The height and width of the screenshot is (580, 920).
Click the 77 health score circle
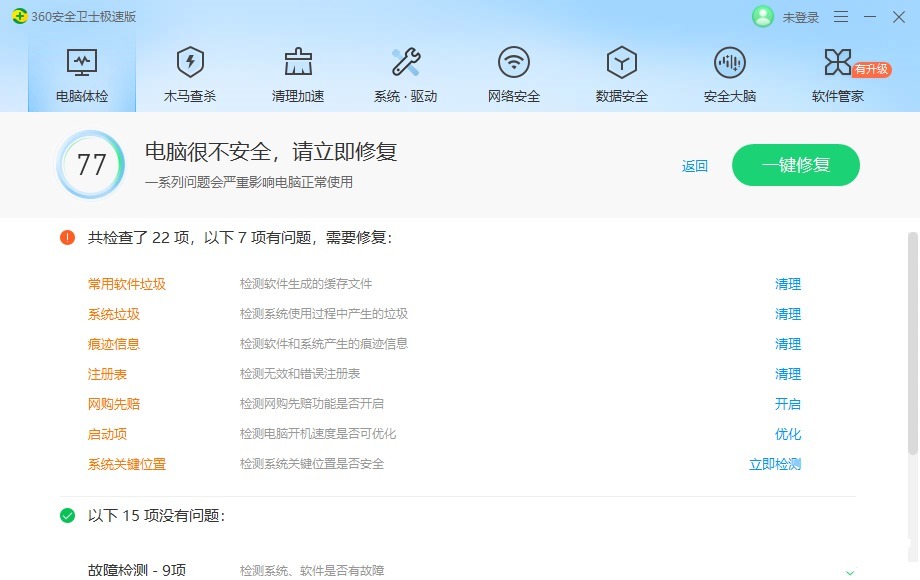point(91,165)
